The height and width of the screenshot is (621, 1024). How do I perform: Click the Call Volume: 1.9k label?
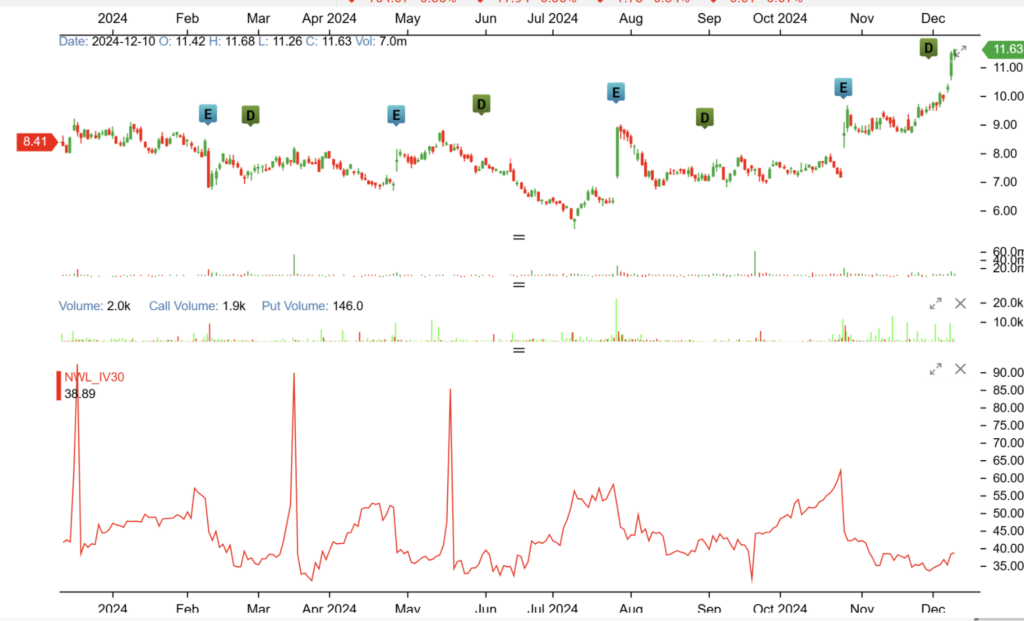click(x=197, y=306)
